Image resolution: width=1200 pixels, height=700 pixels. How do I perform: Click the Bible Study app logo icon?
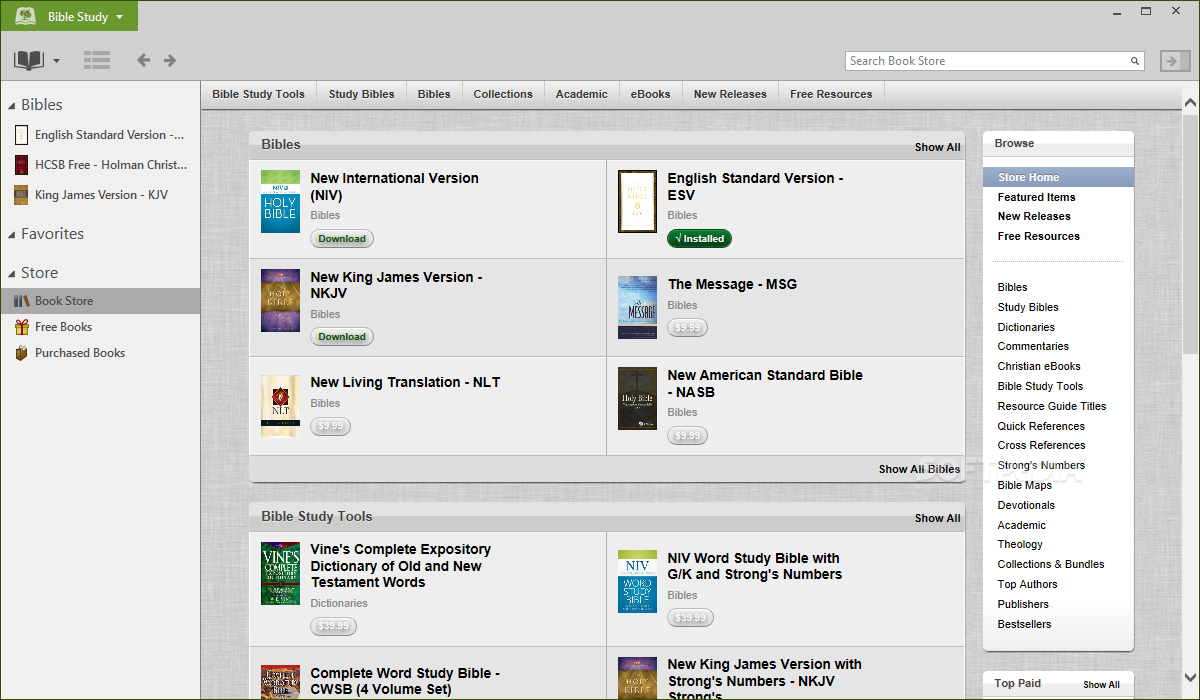coord(25,16)
